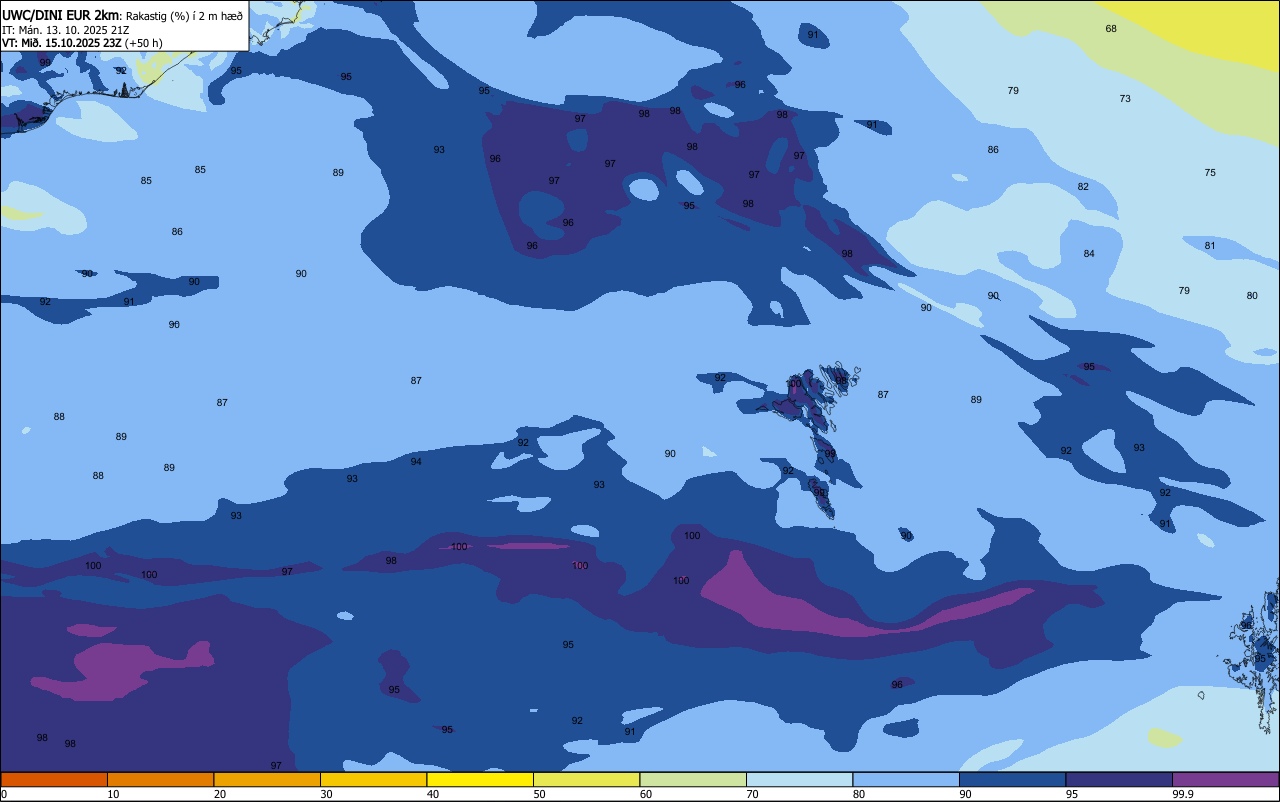Select the 20–30 legend color segment
Image resolution: width=1280 pixels, height=802 pixels.
point(267,779)
